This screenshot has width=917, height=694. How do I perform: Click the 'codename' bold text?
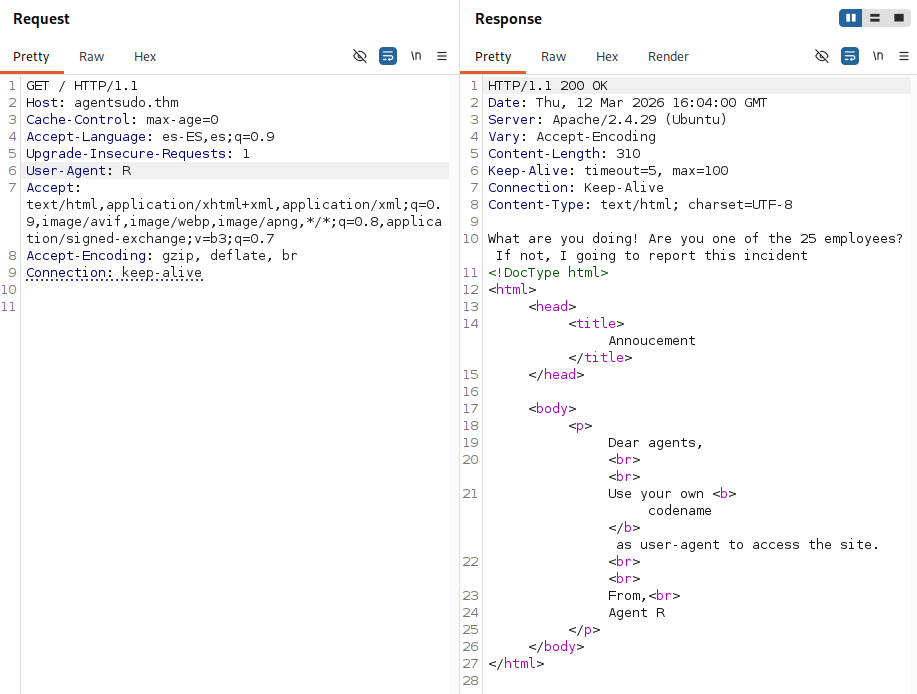point(680,510)
